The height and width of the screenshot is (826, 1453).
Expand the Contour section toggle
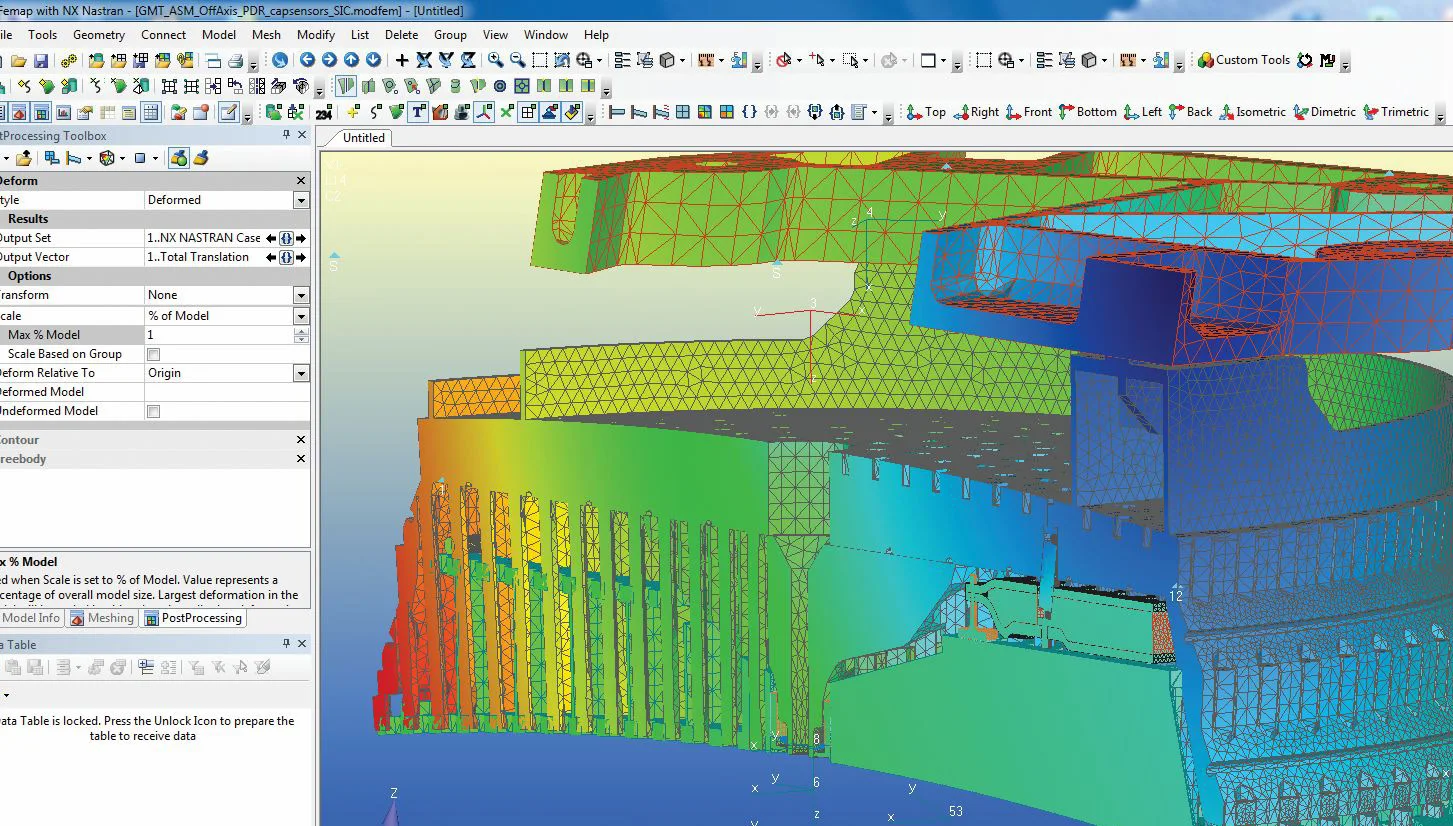(301, 440)
